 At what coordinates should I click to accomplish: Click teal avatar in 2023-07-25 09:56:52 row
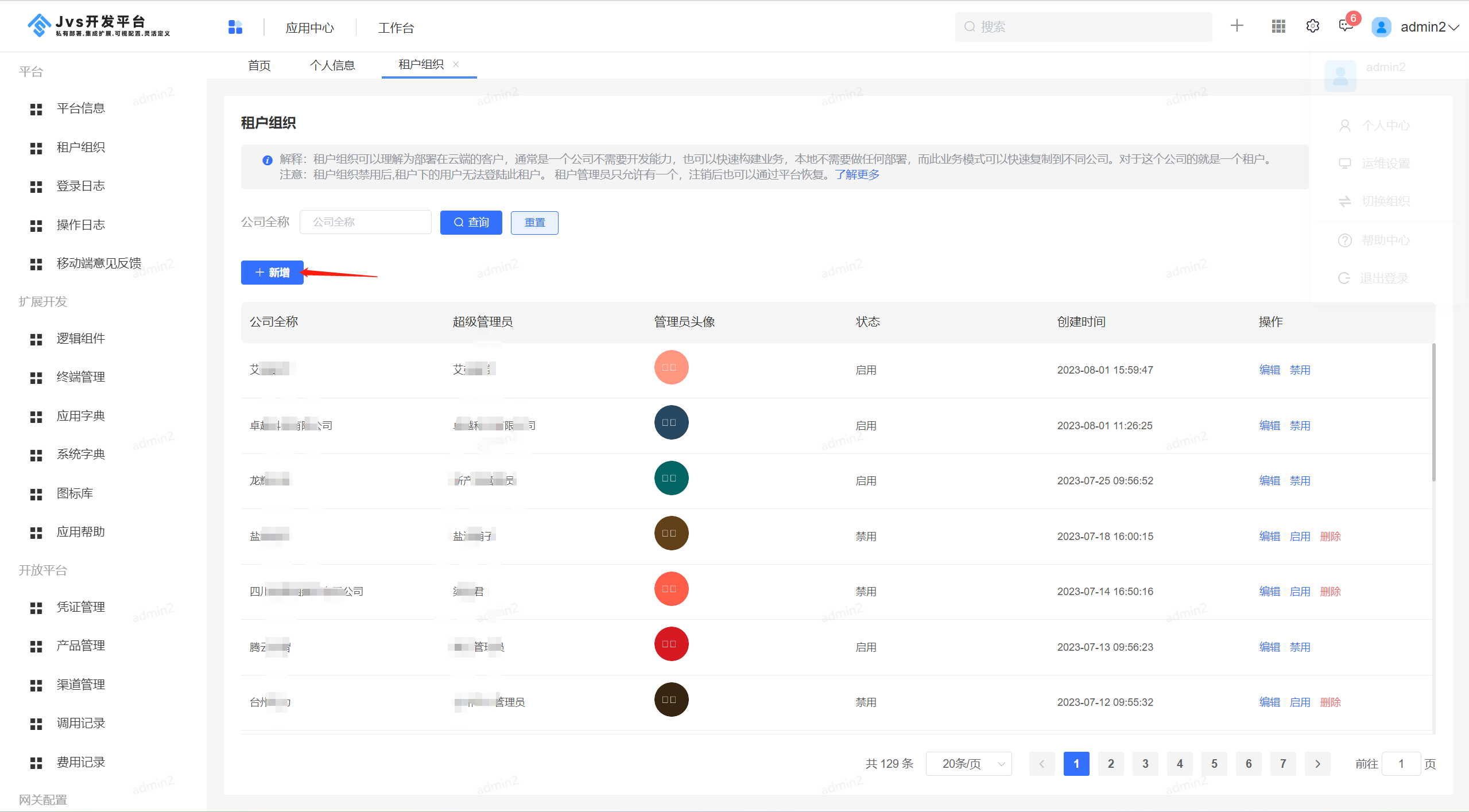(x=672, y=478)
